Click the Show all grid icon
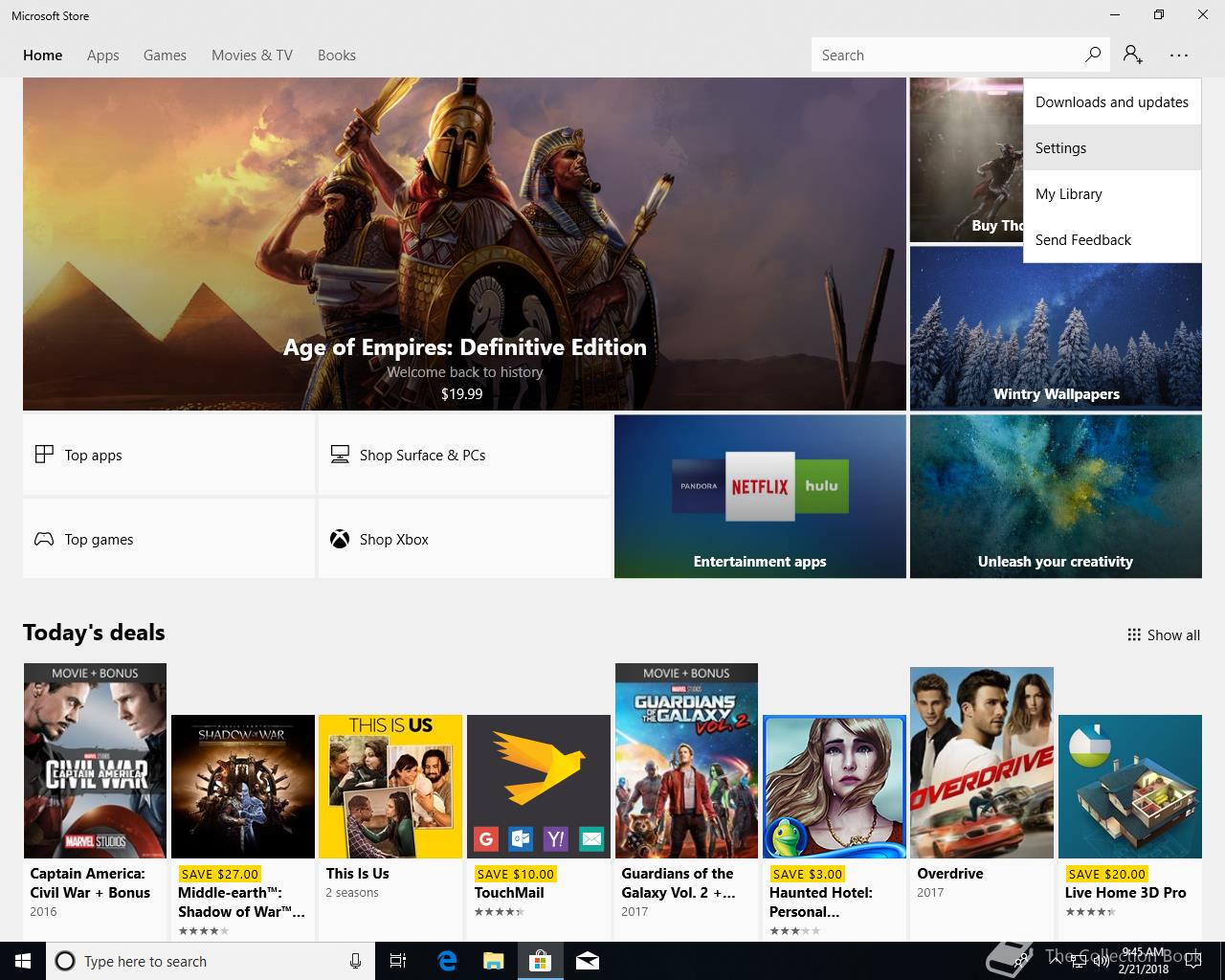 1134,635
